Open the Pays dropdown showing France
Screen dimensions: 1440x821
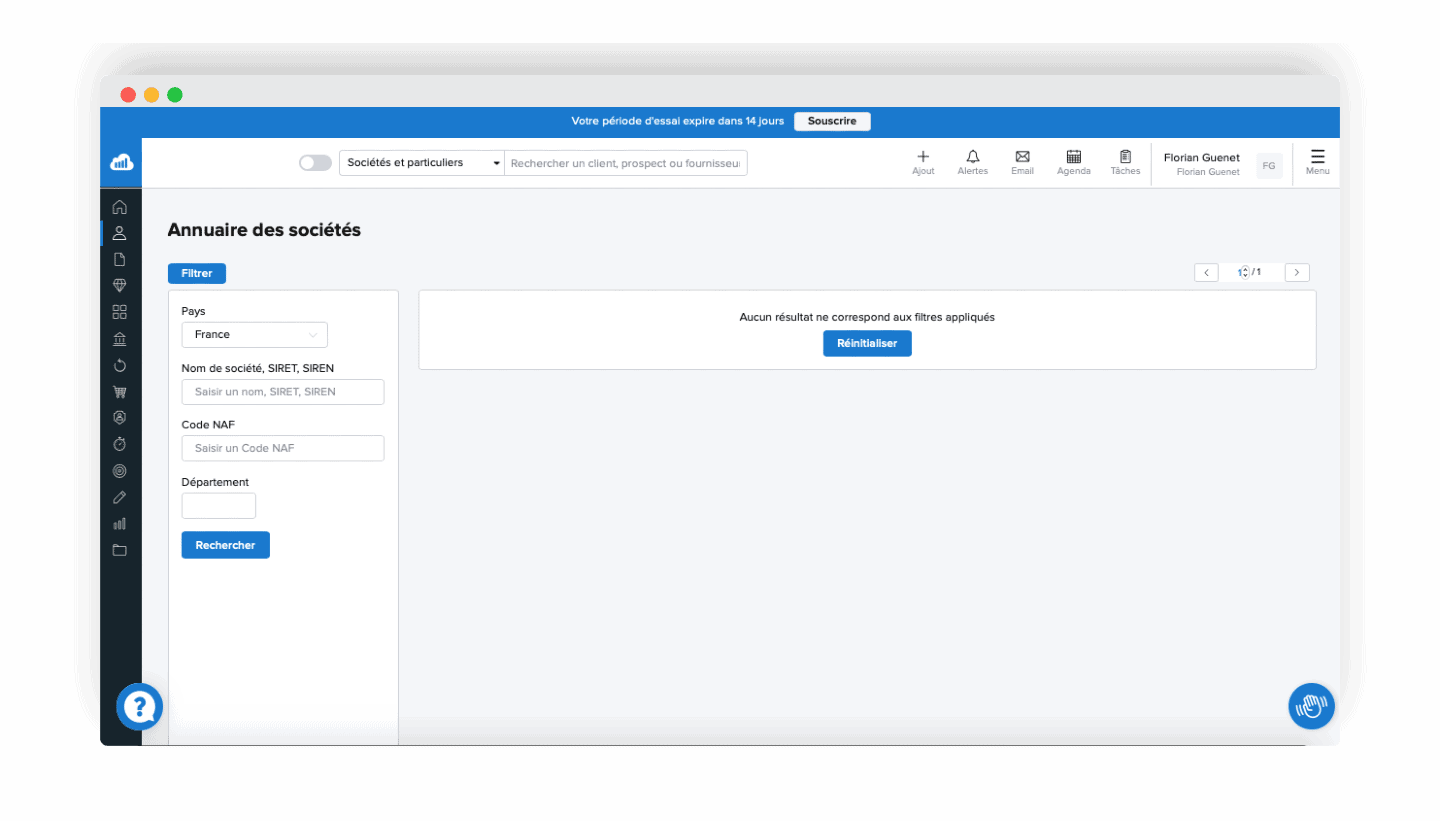[255, 335]
